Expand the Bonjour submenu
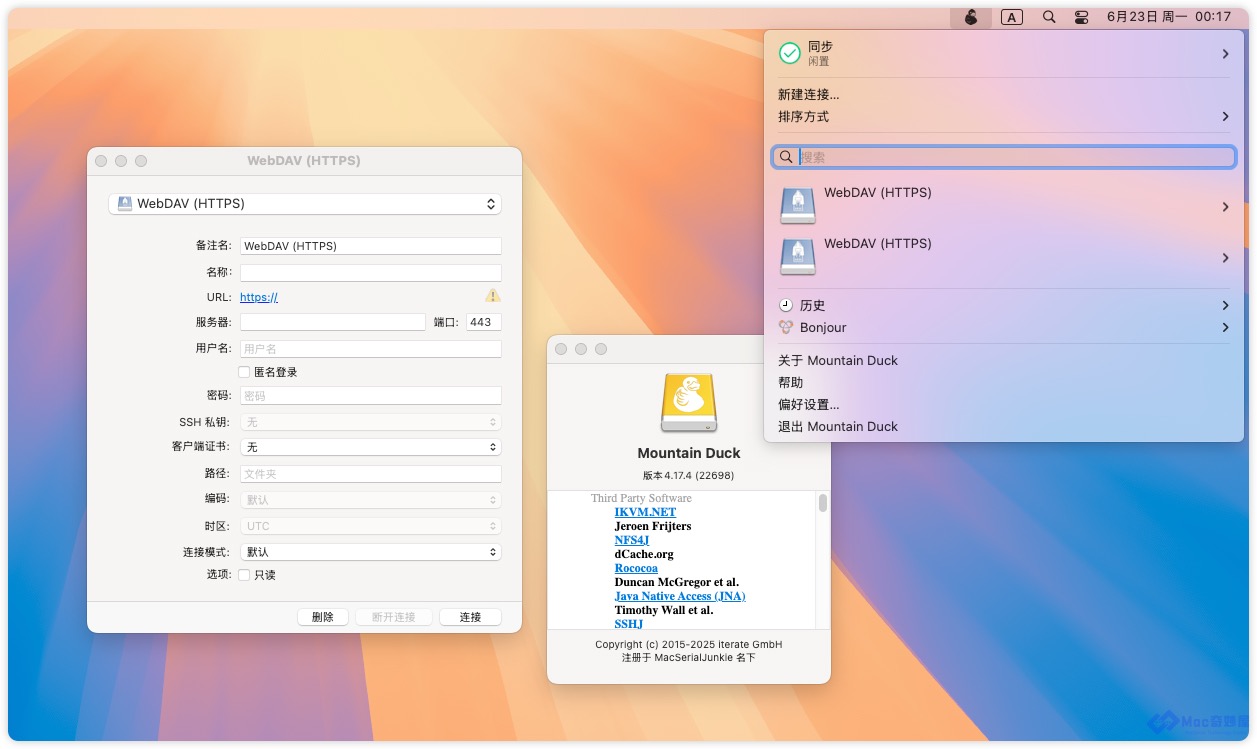 1225,327
